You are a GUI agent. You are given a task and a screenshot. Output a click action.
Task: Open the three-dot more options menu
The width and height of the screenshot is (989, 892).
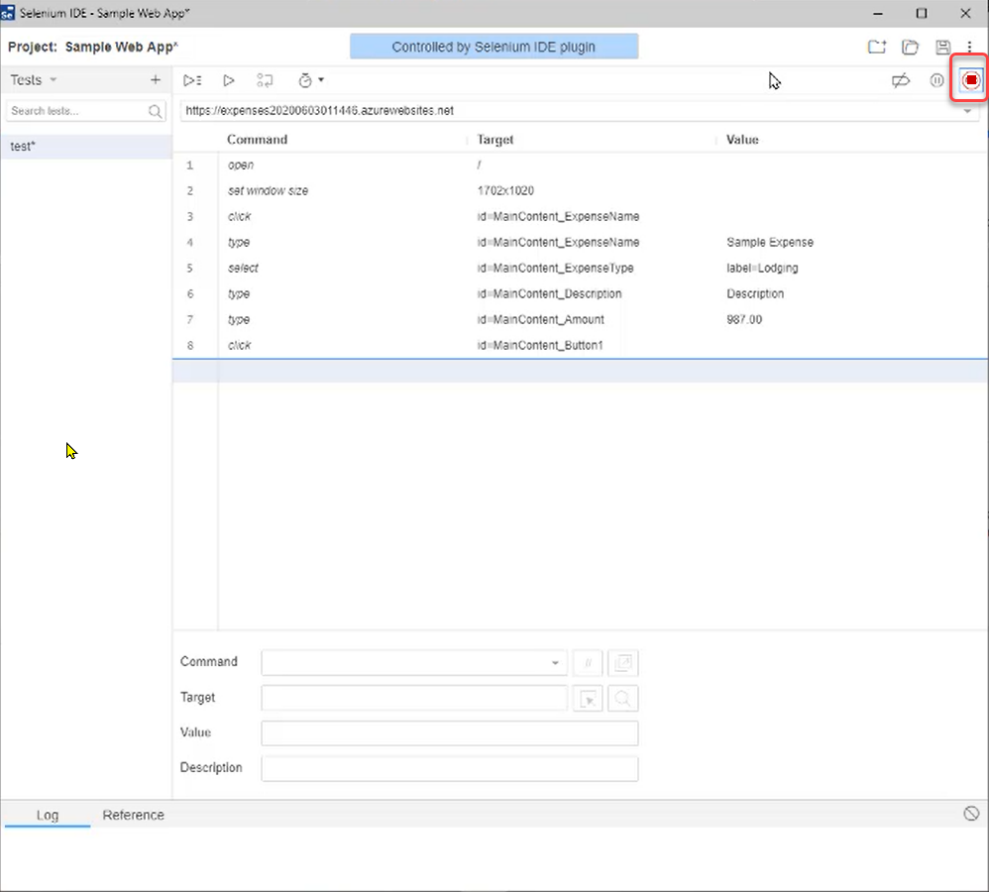tap(969, 47)
